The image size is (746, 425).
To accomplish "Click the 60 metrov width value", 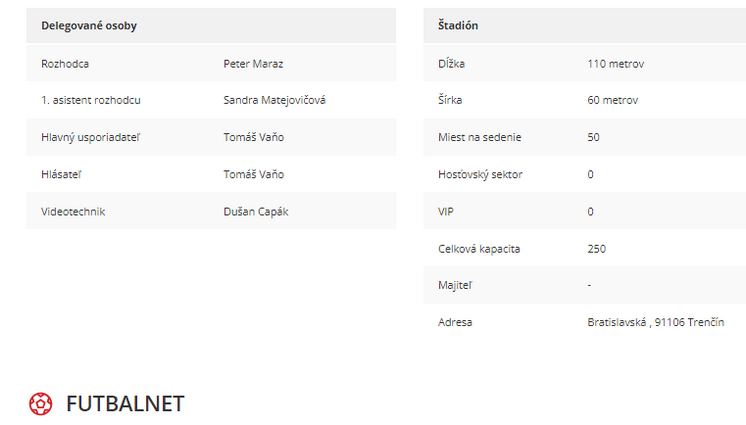I will coord(613,100).
